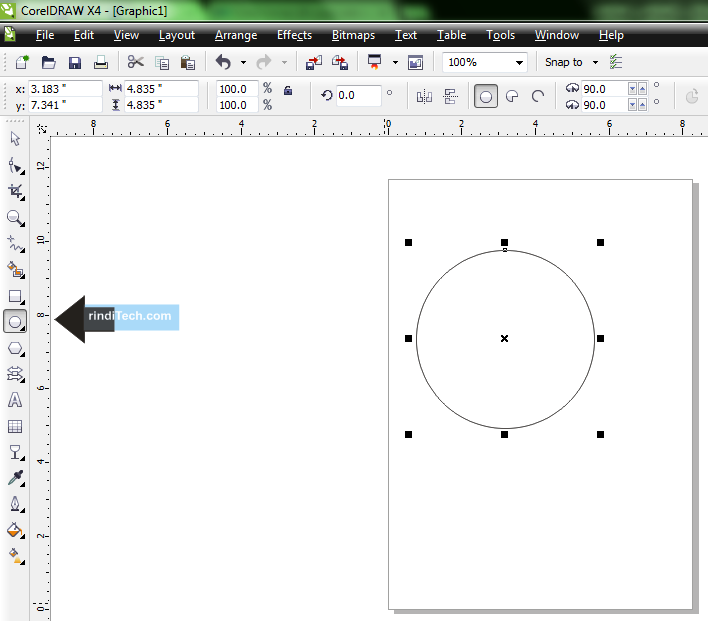Increase the starting angle value
Screen dimensions: 708x621
coord(643,89)
